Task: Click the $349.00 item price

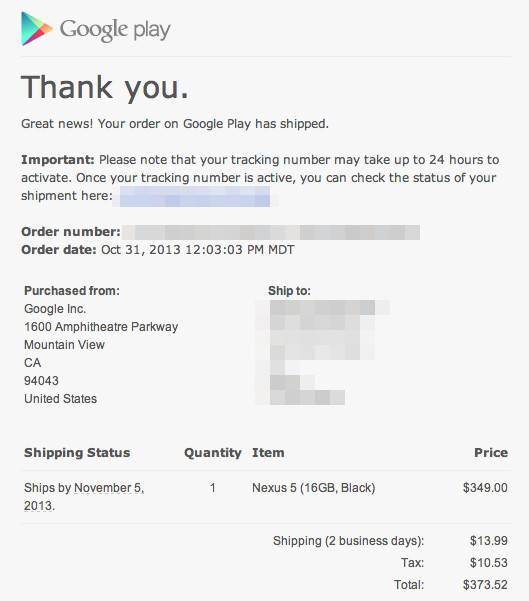Action: 485,488
